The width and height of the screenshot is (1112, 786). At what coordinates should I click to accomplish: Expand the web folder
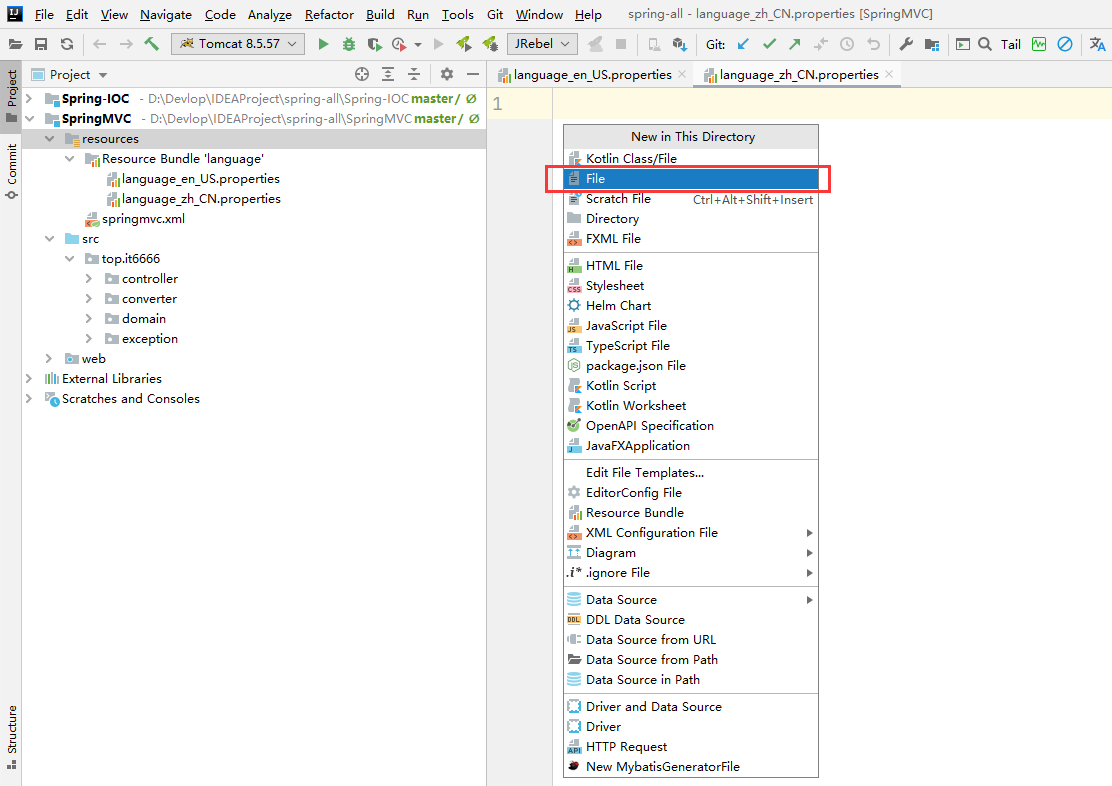(x=49, y=359)
